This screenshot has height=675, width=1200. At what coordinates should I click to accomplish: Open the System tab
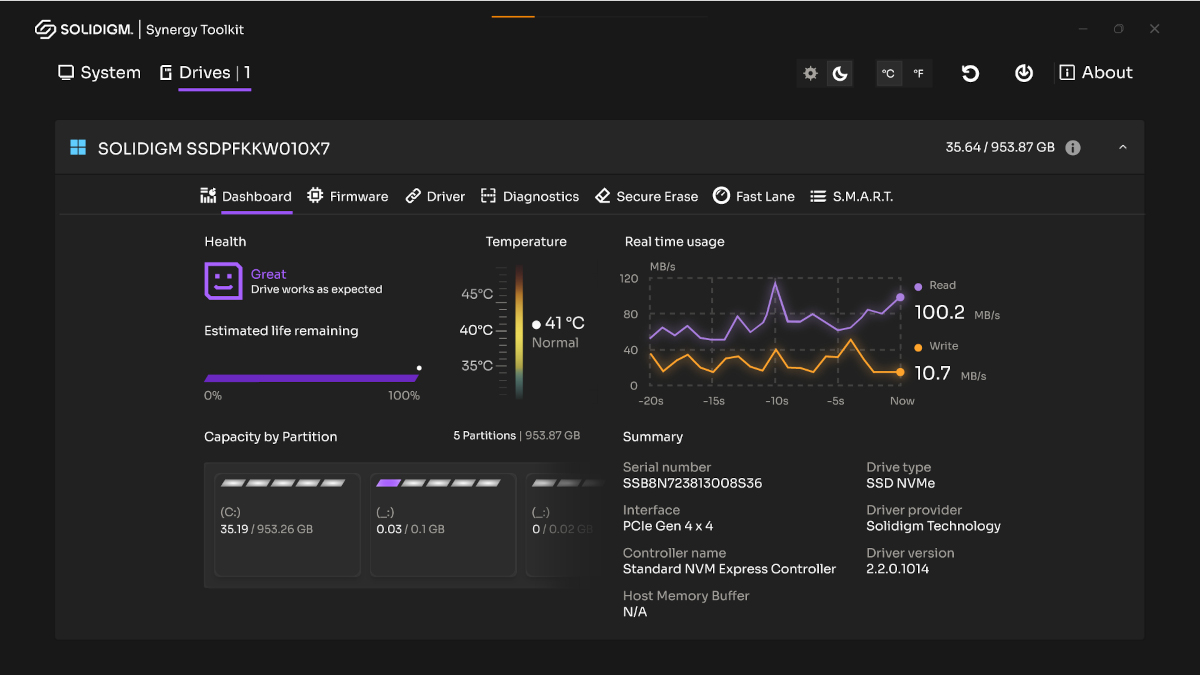pos(99,73)
